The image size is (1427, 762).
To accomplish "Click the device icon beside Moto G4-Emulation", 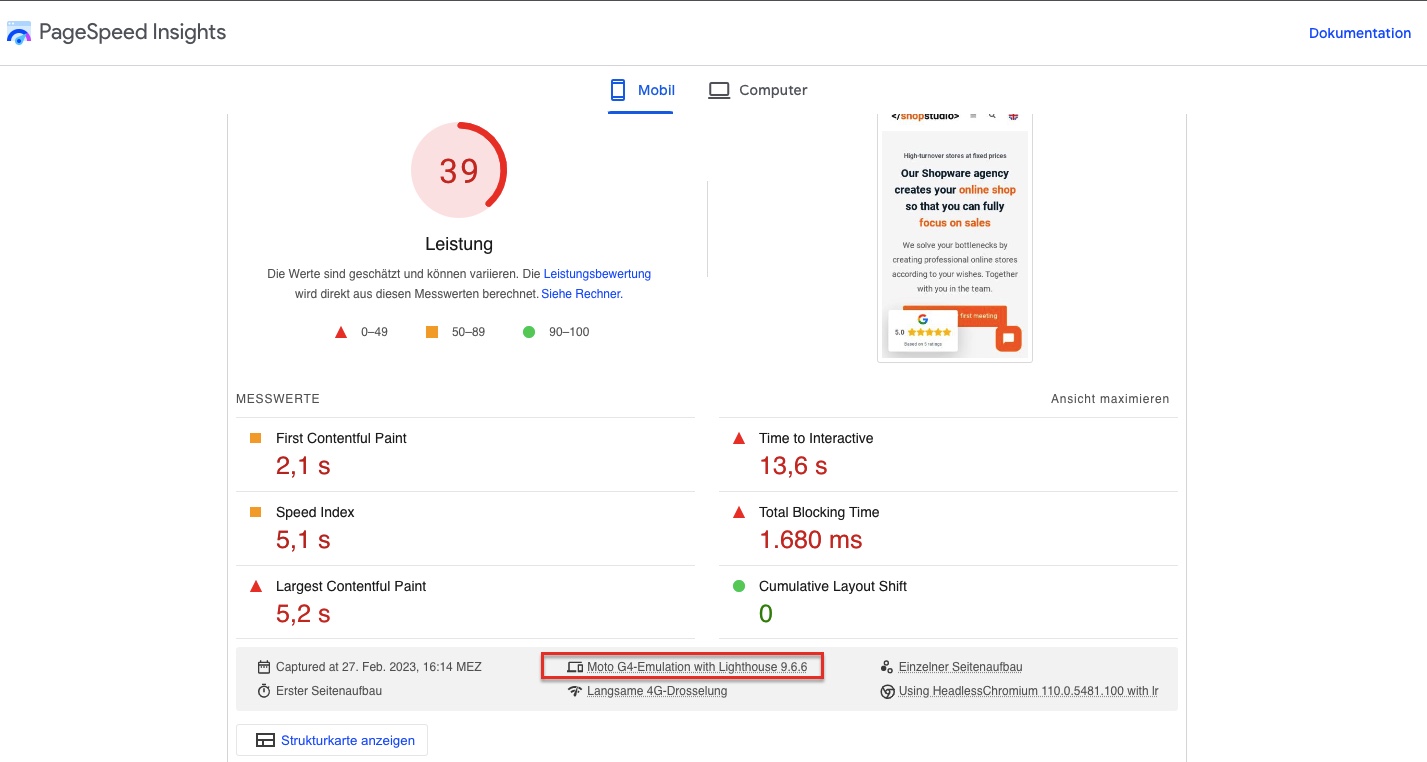I will [575, 667].
